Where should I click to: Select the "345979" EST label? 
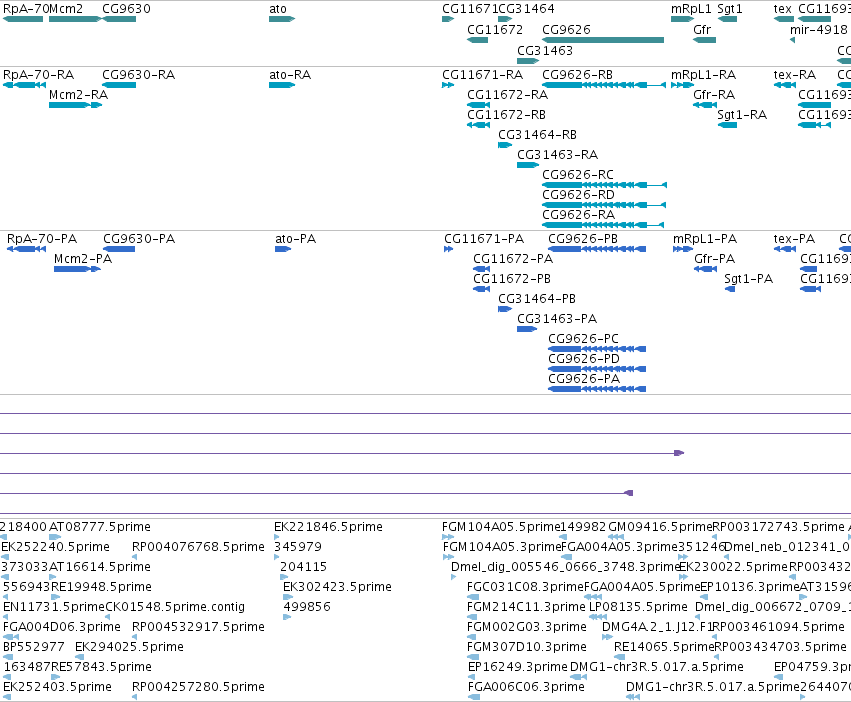pos(298,546)
